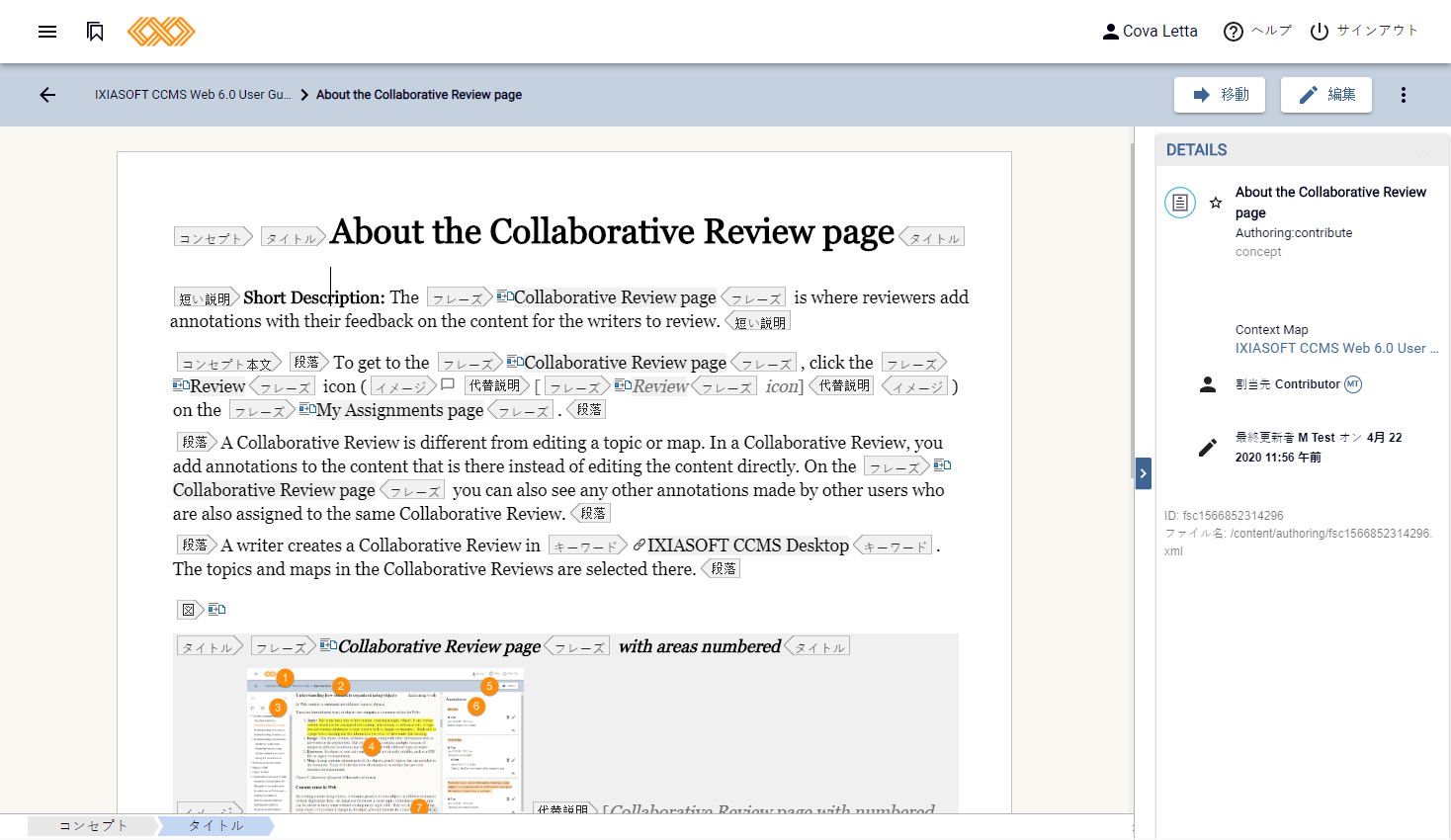Viewport: 1451px width, 840px height.
Task: Click the コンセプト本文 tag marker
Action: [x=229, y=363]
